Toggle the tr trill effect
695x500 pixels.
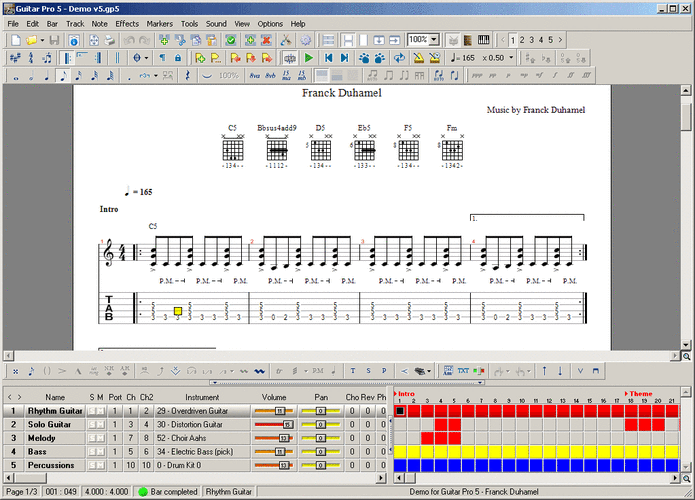click(x=279, y=371)
